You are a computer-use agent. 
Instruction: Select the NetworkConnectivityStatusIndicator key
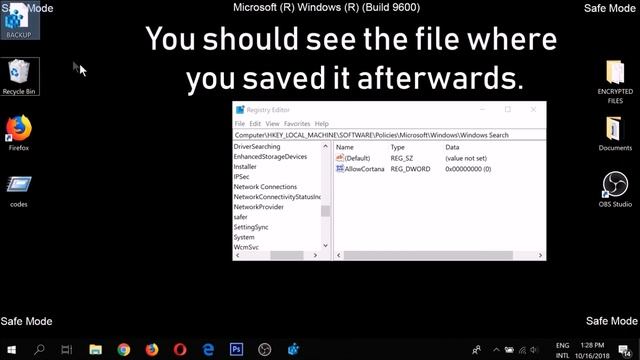(277, 197)
